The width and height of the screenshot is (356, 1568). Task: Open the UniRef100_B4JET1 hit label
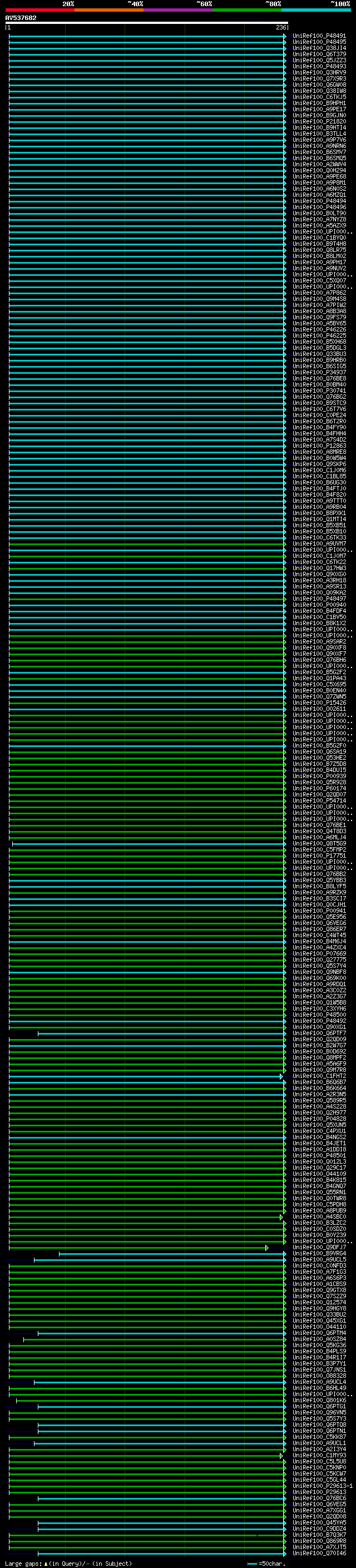click(319, 1144)
